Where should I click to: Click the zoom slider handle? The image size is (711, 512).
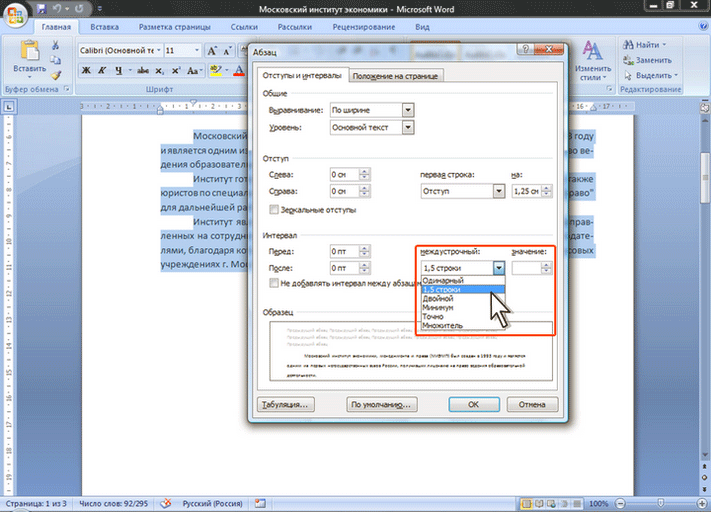click(660, 503)
